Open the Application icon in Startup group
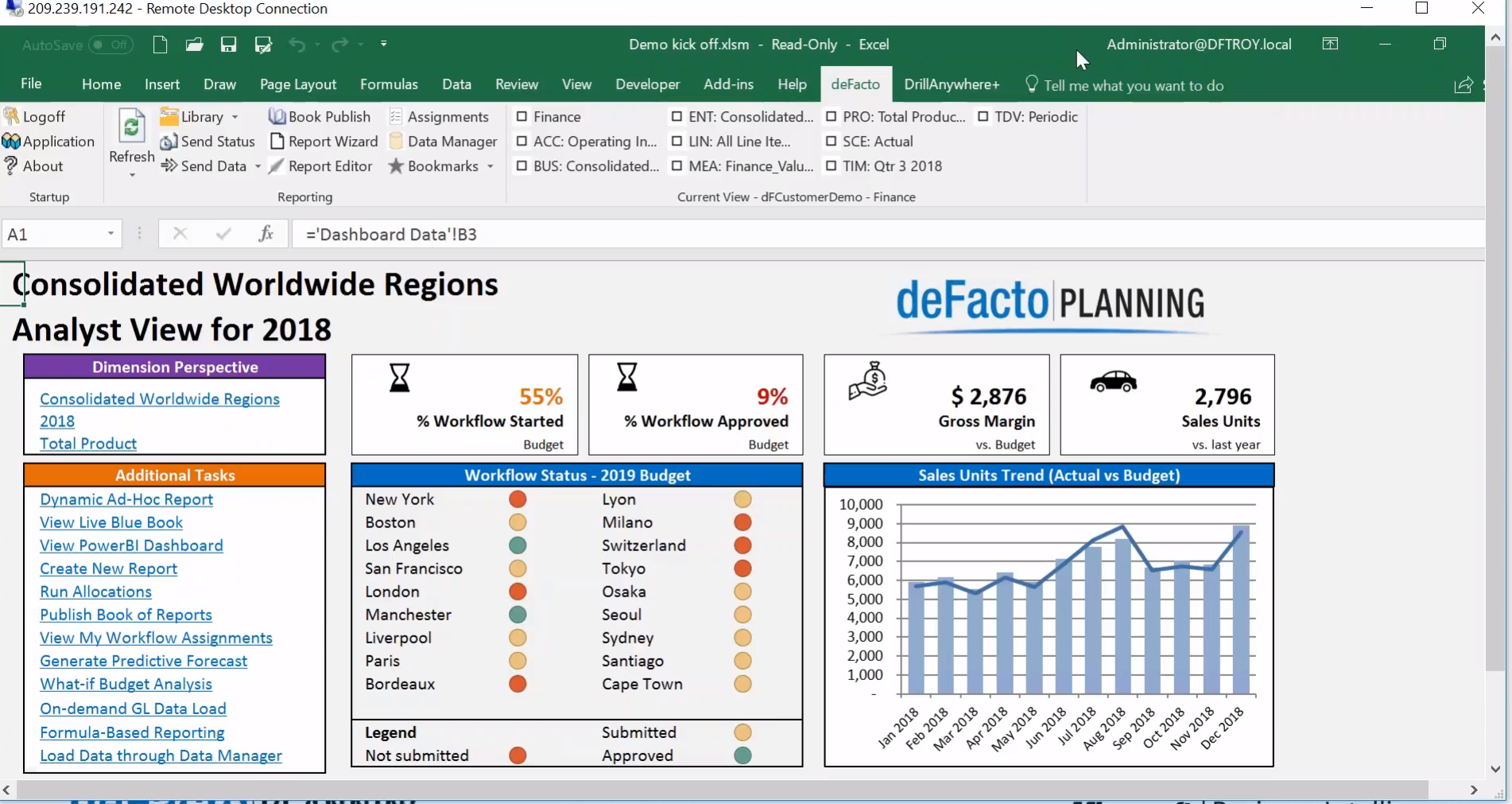The width and height of the screenshot is (1512, 804). pos(11,141)
